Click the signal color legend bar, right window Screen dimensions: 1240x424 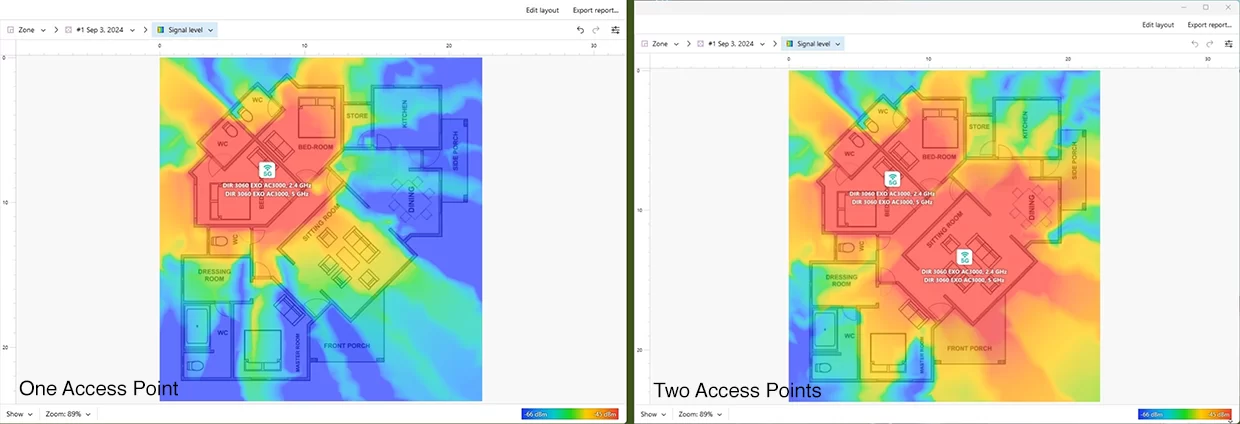[1186, 413]
